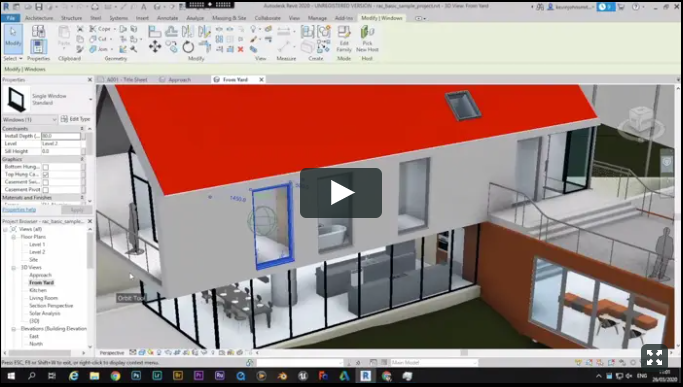This screenshot has width=683, height=387.
Task: Click Pick New Host icon
Action: pyautogui.click(x=367, y=39)
